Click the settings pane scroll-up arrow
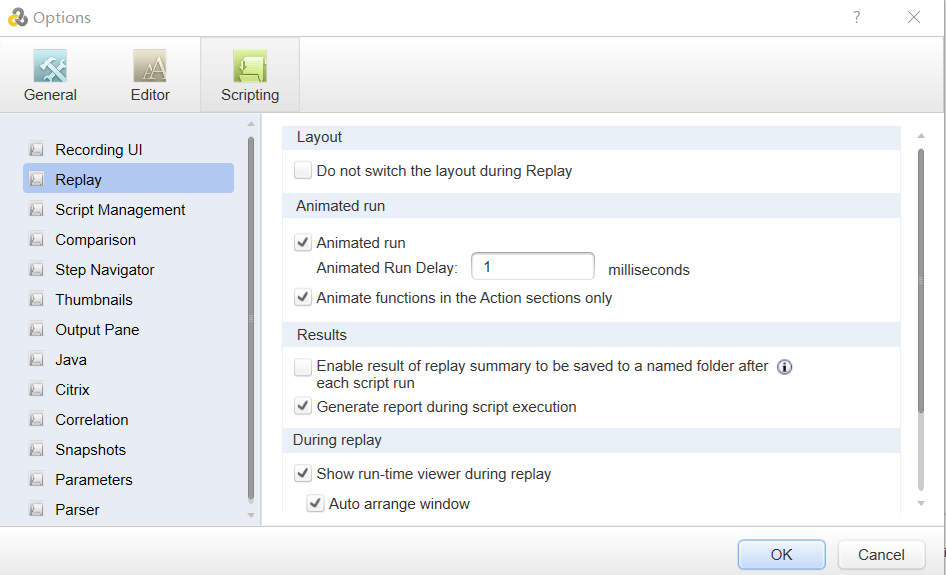946x575 pixels. tap(921, 136)
